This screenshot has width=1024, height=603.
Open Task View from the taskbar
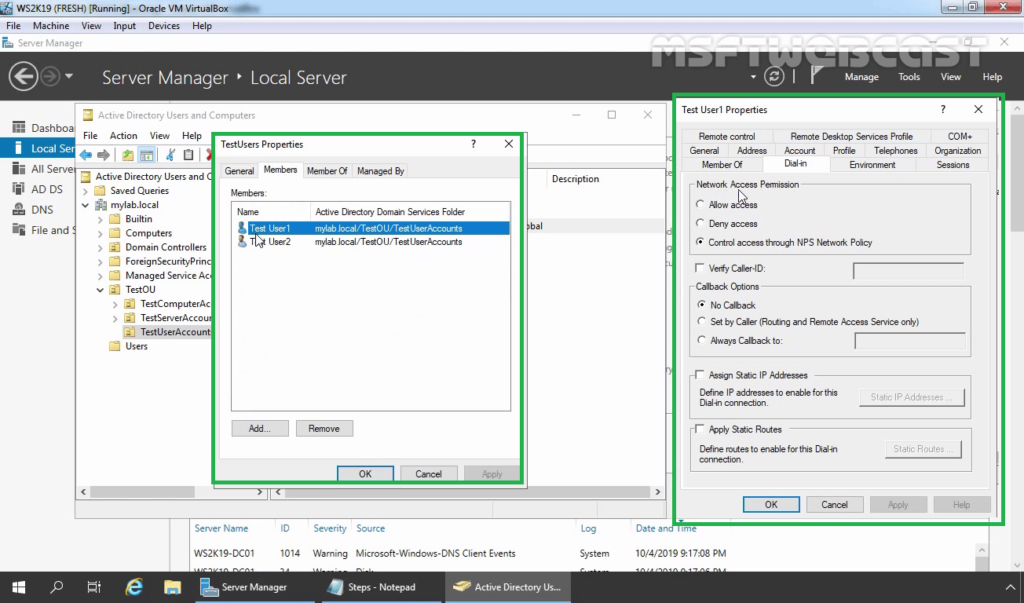click(x=94, y=587)
